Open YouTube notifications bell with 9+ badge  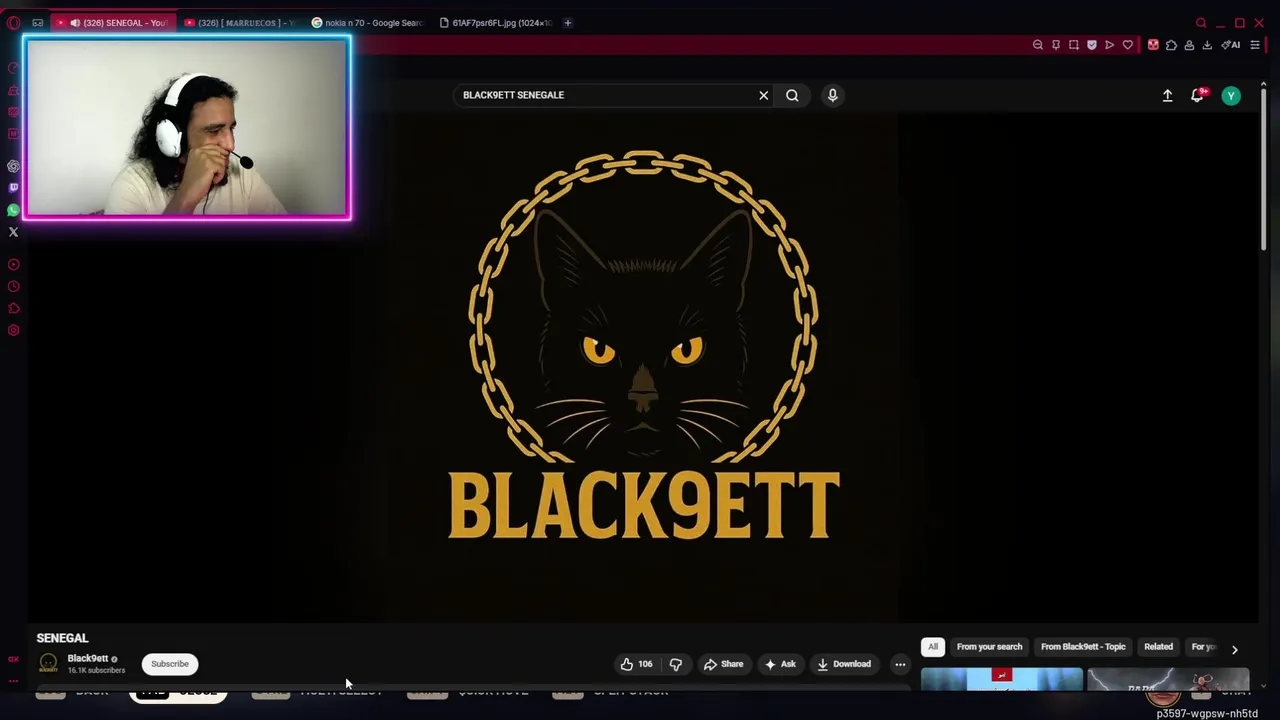point(1197,95)
